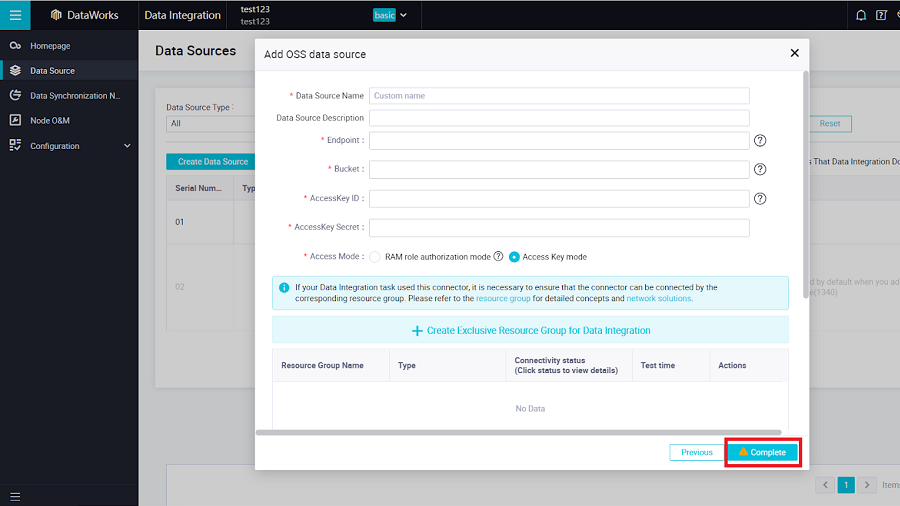Select RAM role authorization mode
The height and width of the screenshot is (506, 900).
click(x=375, y=257)
